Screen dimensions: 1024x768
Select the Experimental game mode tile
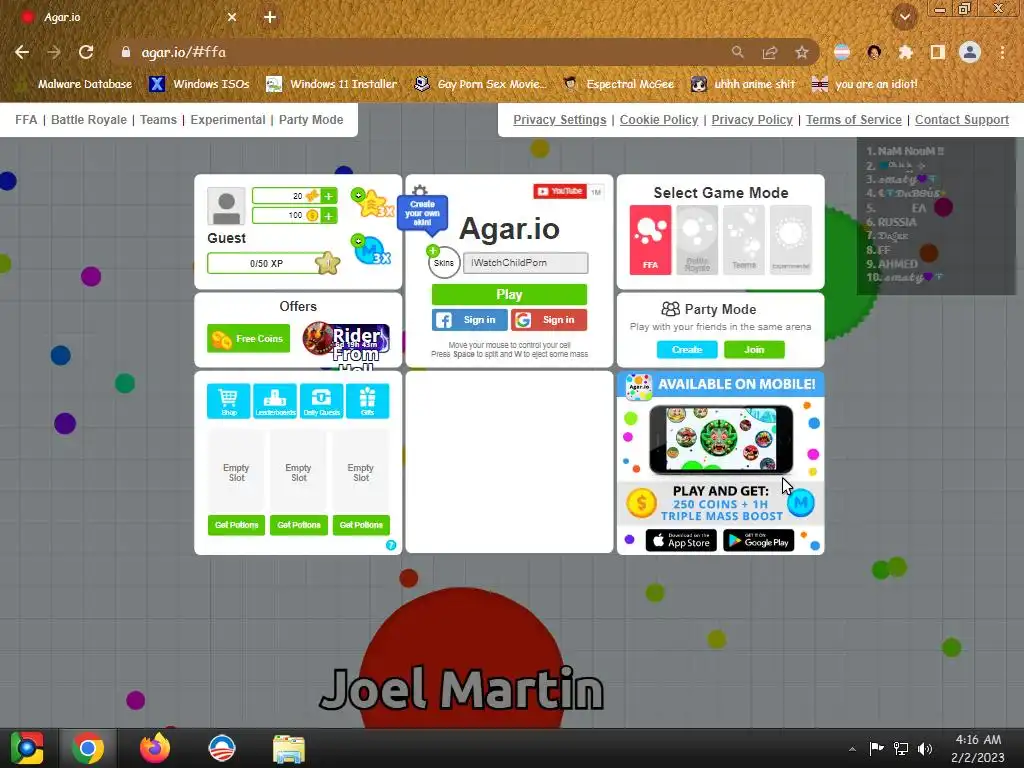(x=791, y=240)
